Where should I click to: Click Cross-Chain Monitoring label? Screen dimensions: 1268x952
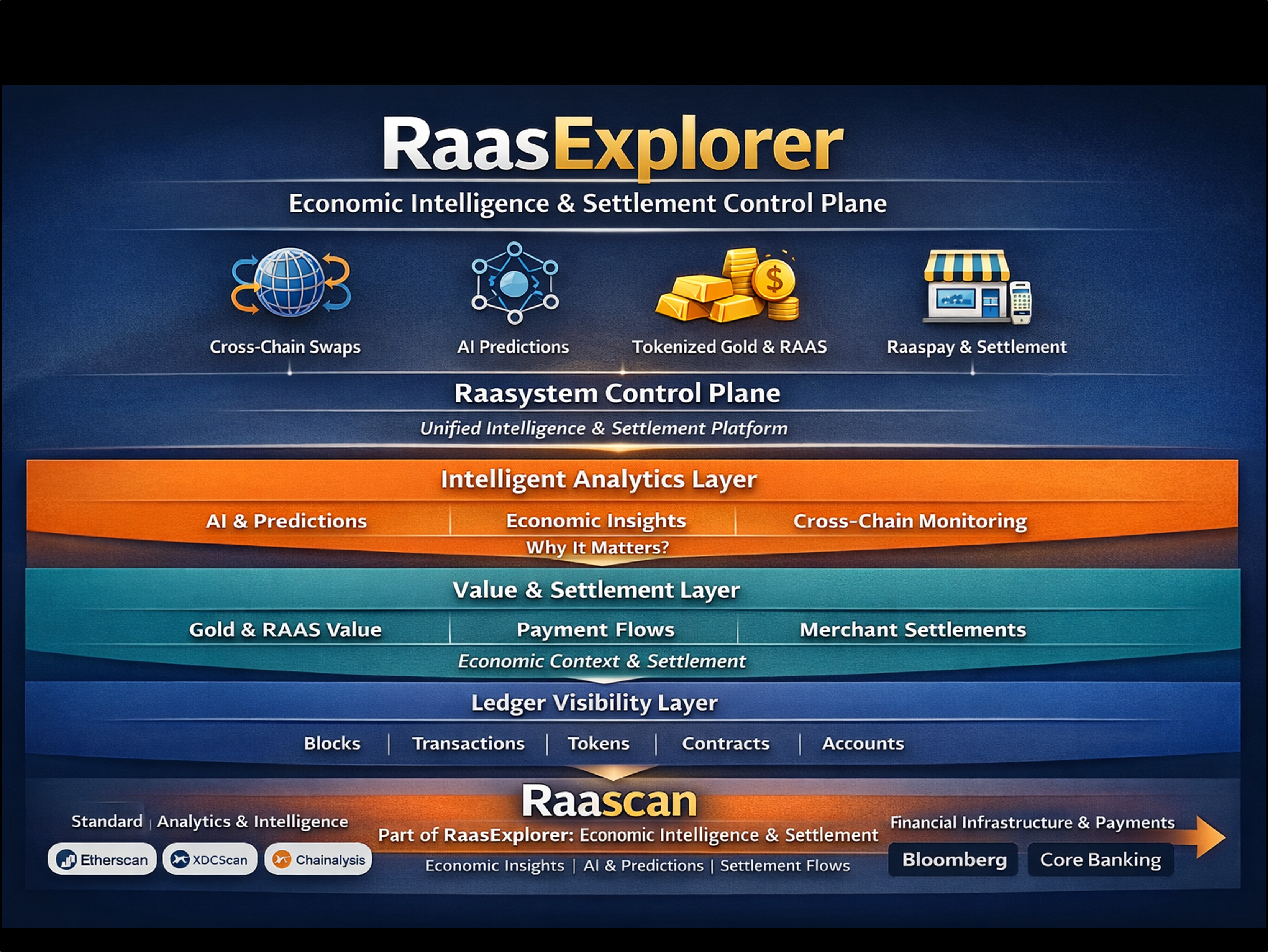[910, 521]
